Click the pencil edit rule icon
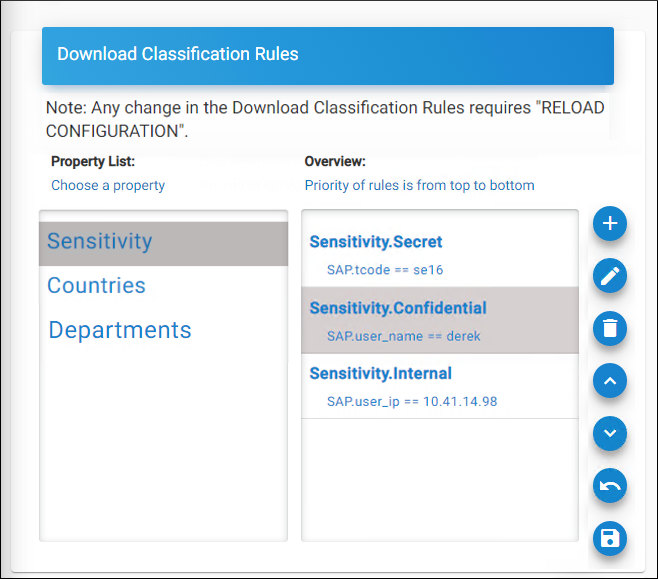 tap(609, 276)
